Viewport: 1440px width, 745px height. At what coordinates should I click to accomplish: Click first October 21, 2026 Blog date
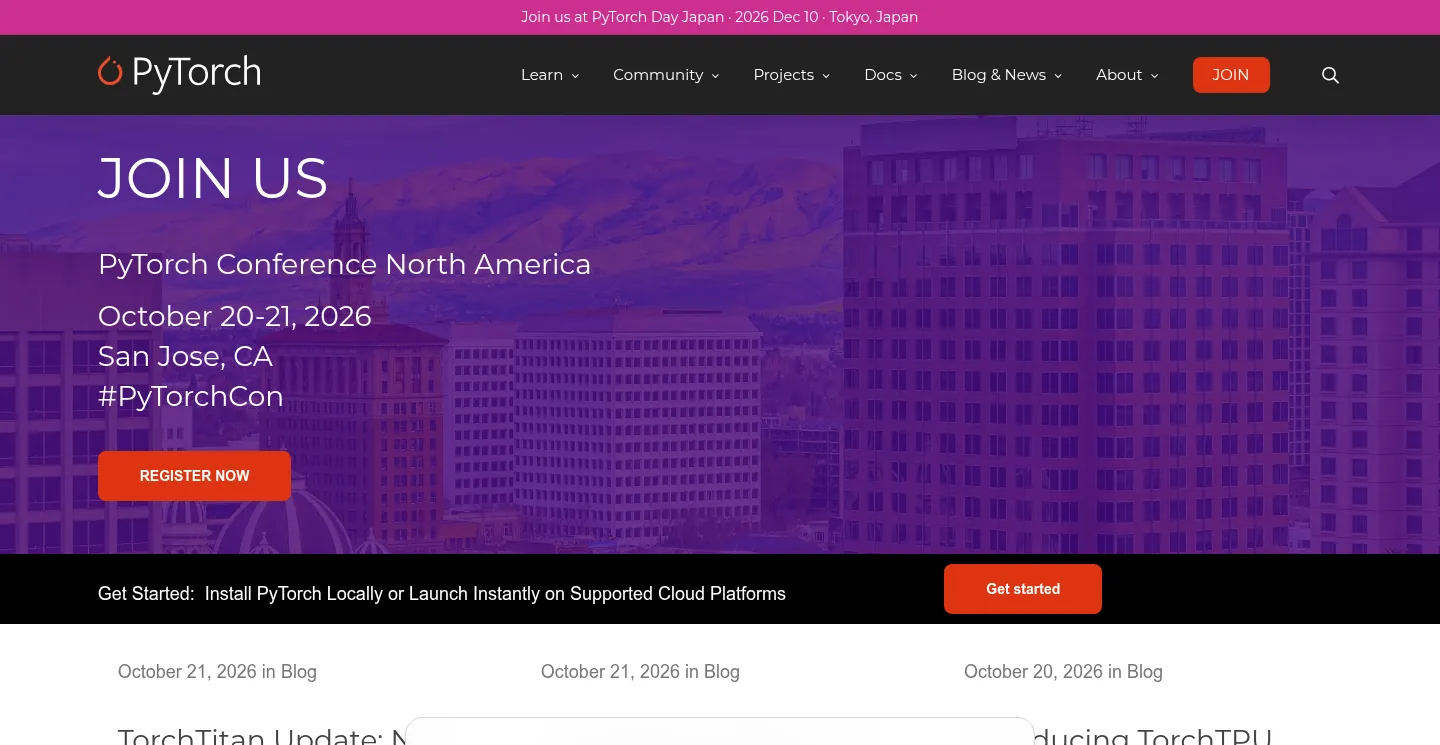point(217,672)
